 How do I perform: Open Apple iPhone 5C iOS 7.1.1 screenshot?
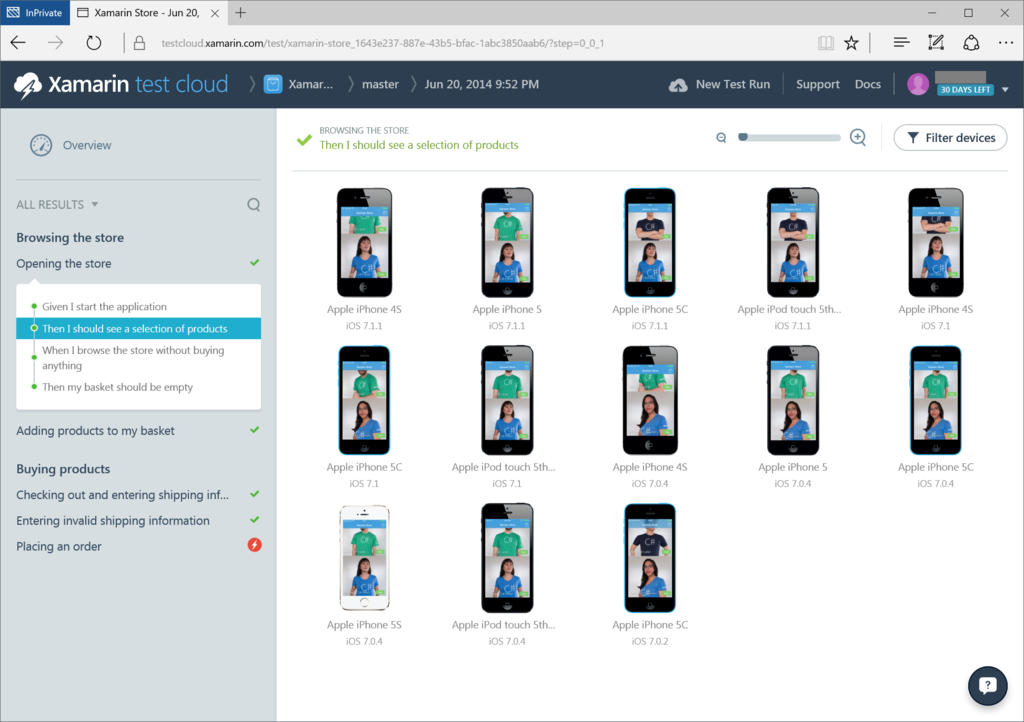click(650, 242)
